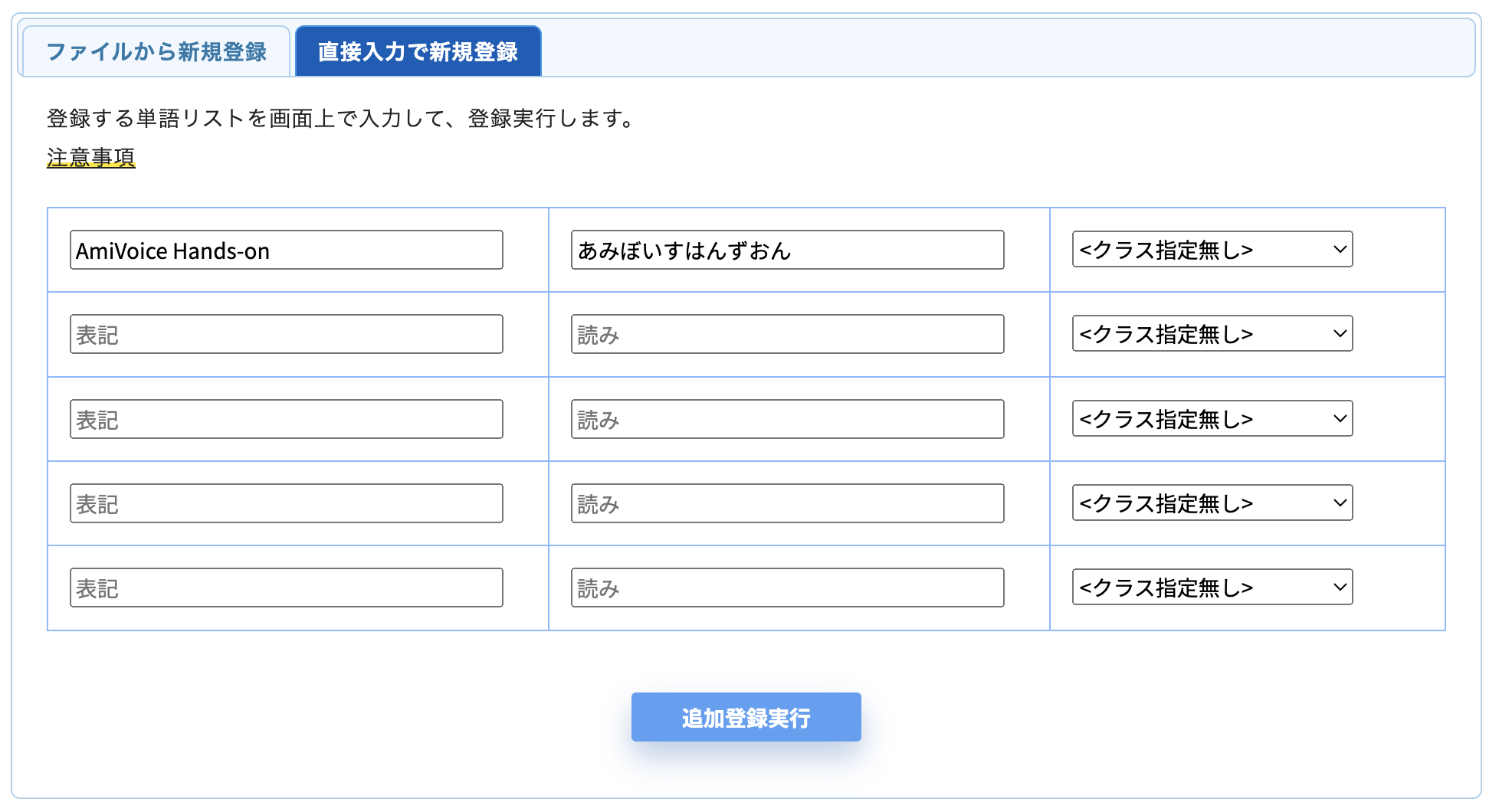1499x812 pixels.
Task: Click the third row 読み input
Action: pos(788,419)
